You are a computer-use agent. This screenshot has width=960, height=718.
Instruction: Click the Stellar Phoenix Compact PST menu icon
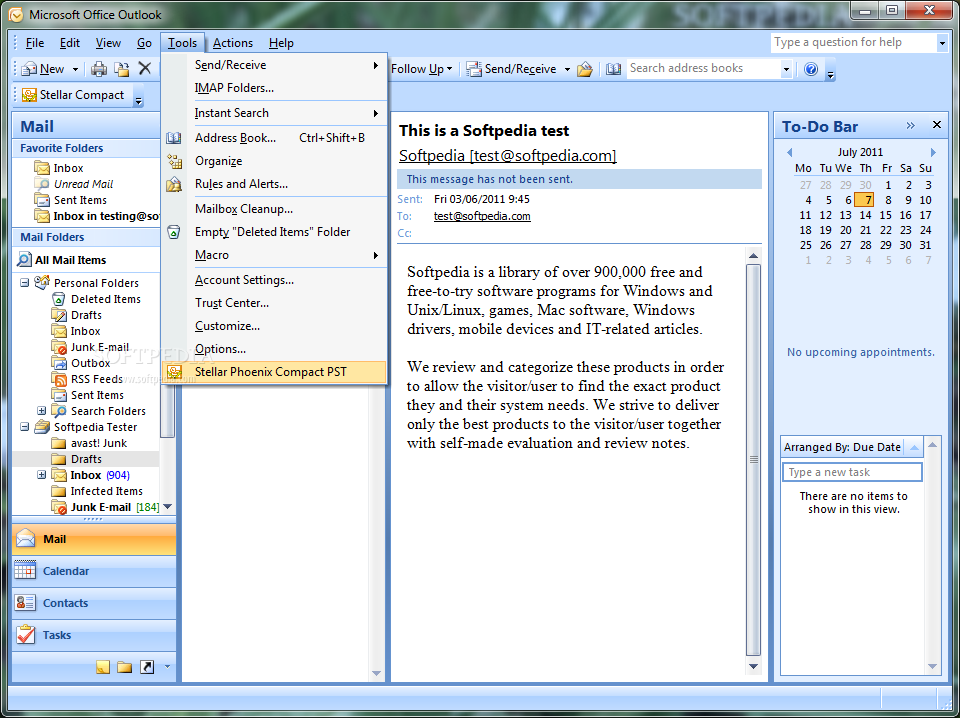pos(174,372)
